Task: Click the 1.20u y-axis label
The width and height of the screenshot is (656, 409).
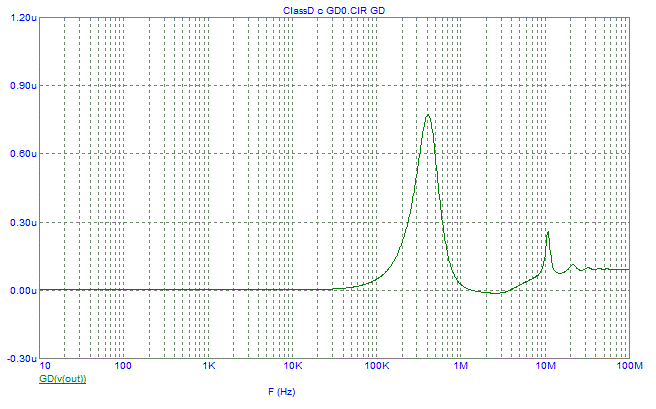Action: [x=23, y=18]
